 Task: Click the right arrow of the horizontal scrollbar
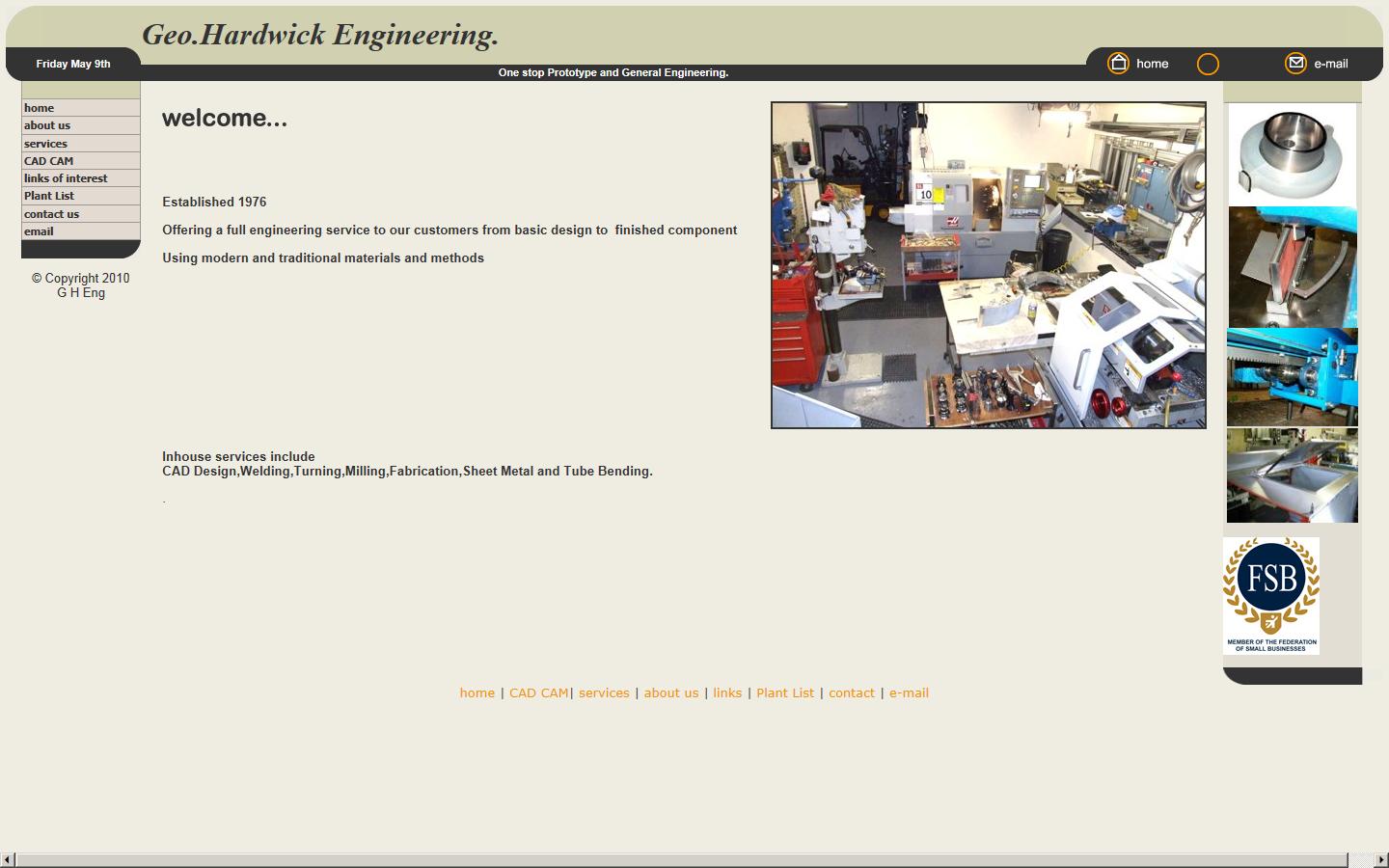pos(1381,857)
